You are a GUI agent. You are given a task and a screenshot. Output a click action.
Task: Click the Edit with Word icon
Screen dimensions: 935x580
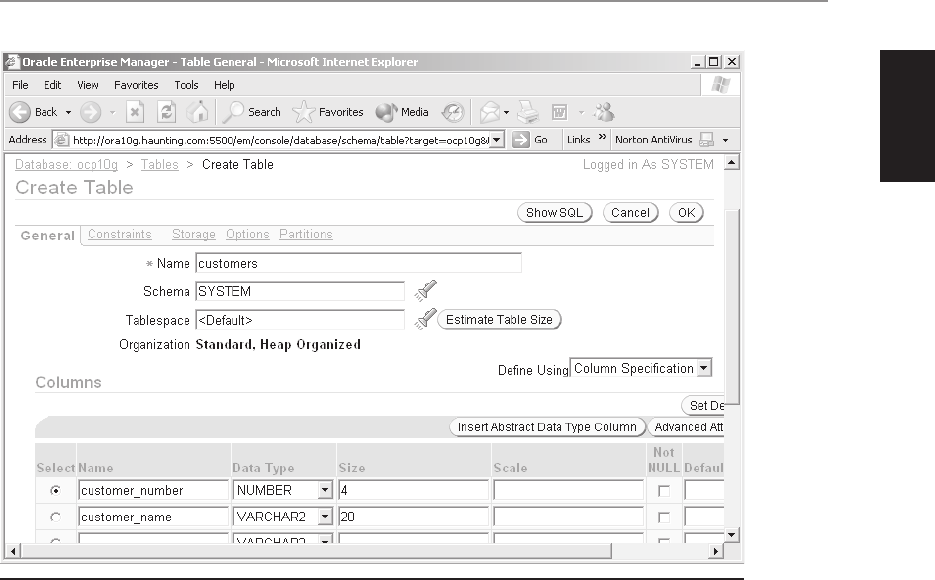pyautogui.click(x=559, y=112)
